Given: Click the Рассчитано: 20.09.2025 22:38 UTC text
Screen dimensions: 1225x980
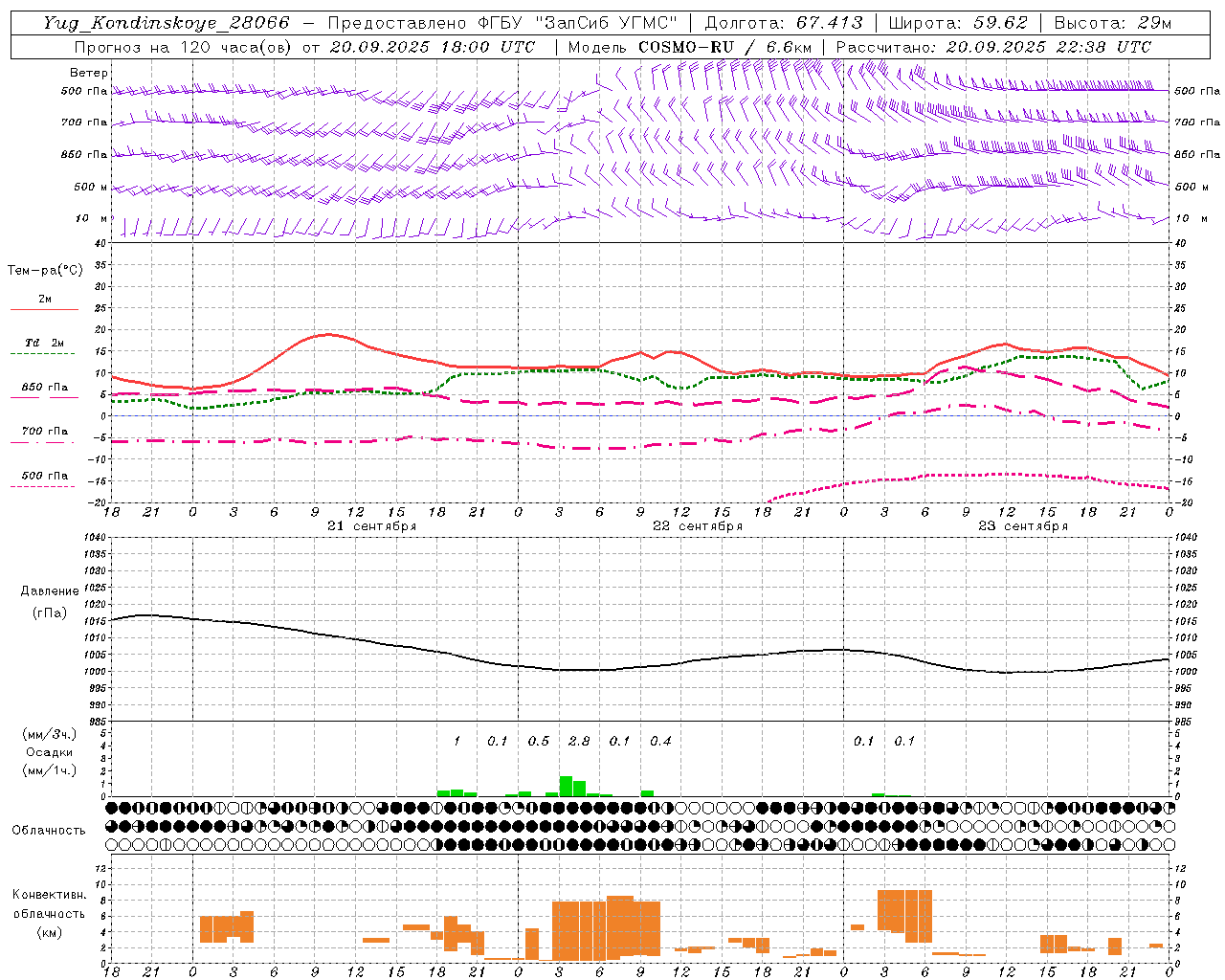Looking at the screenshot, I should (994, 47).
